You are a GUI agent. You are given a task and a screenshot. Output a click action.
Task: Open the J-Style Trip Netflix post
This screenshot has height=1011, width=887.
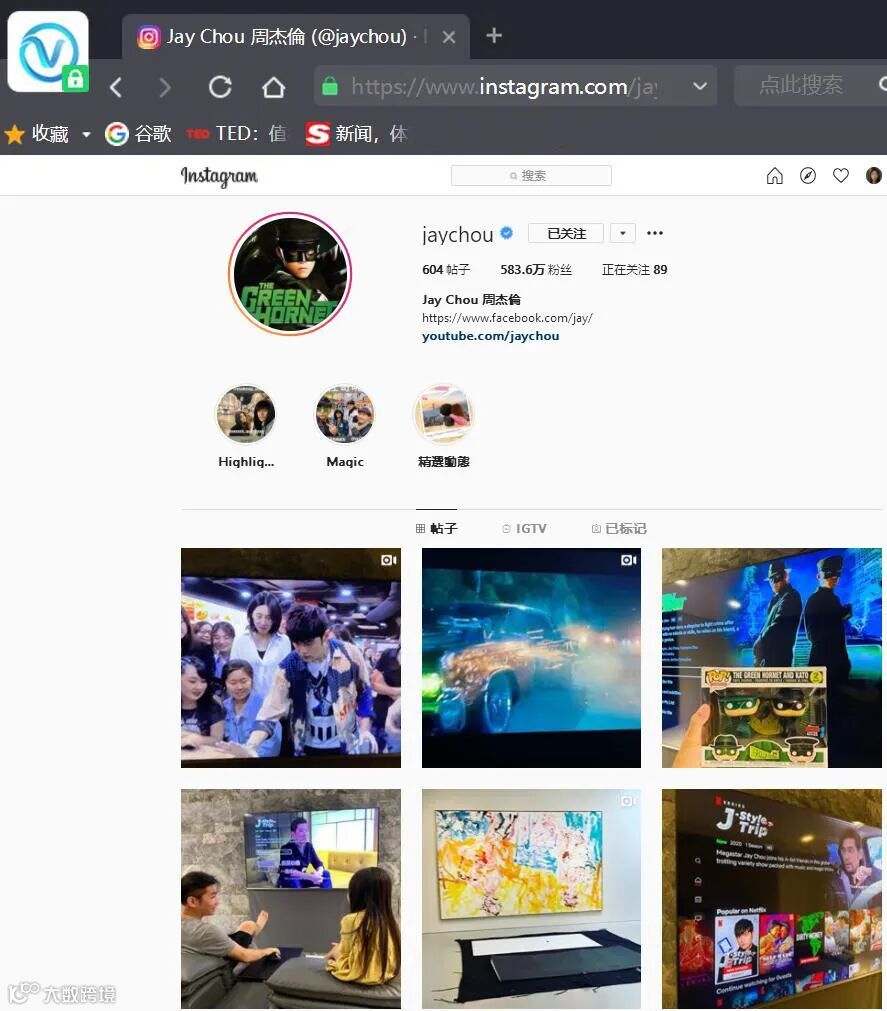tap(772, 899)
